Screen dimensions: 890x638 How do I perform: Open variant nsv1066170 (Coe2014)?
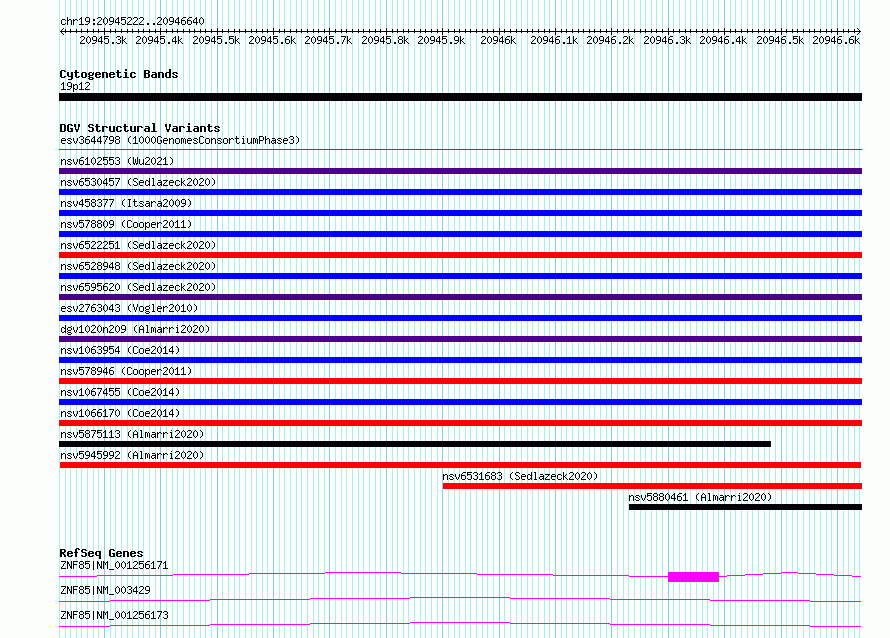click(x=120, y=413)
